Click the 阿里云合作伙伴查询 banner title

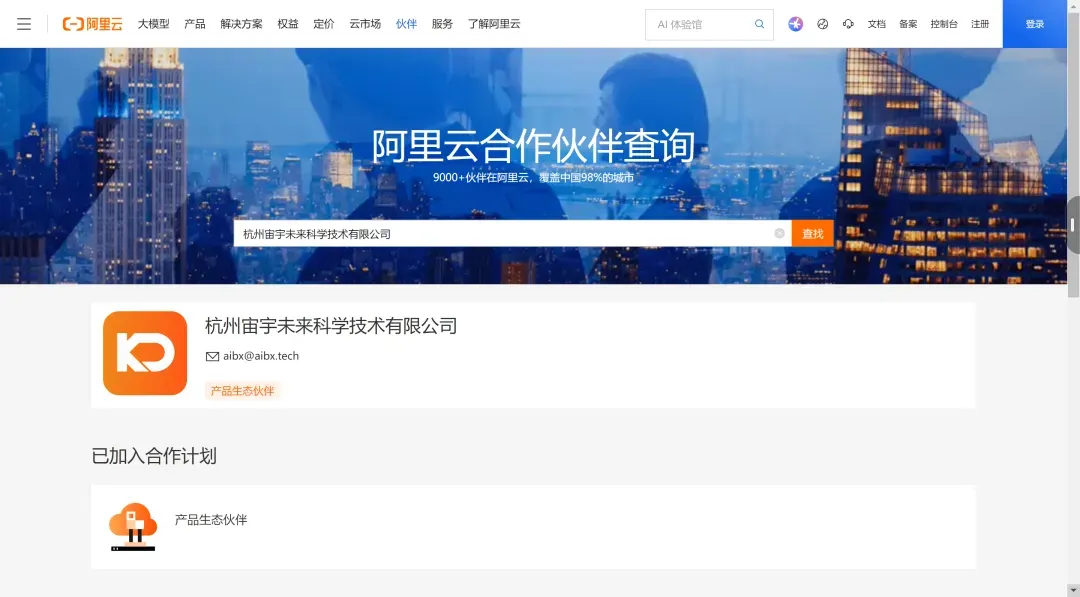[x=533, y=146]
